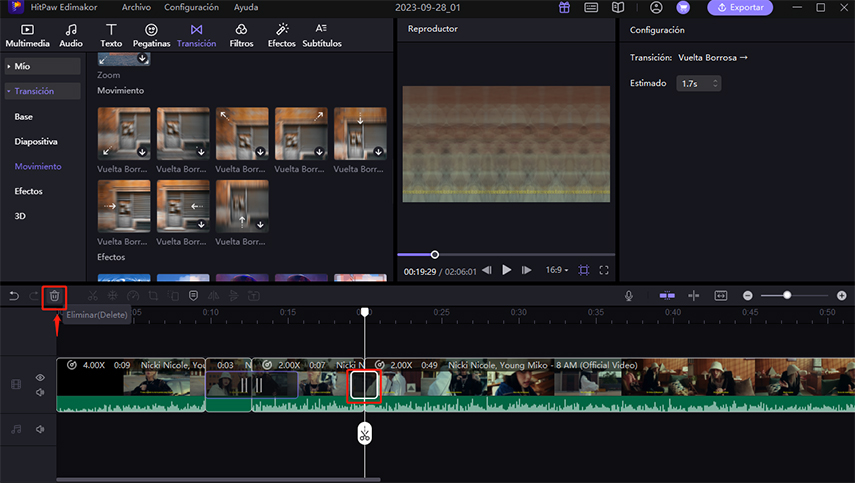Click the freeze frame snowflake icon

(112, 296)
